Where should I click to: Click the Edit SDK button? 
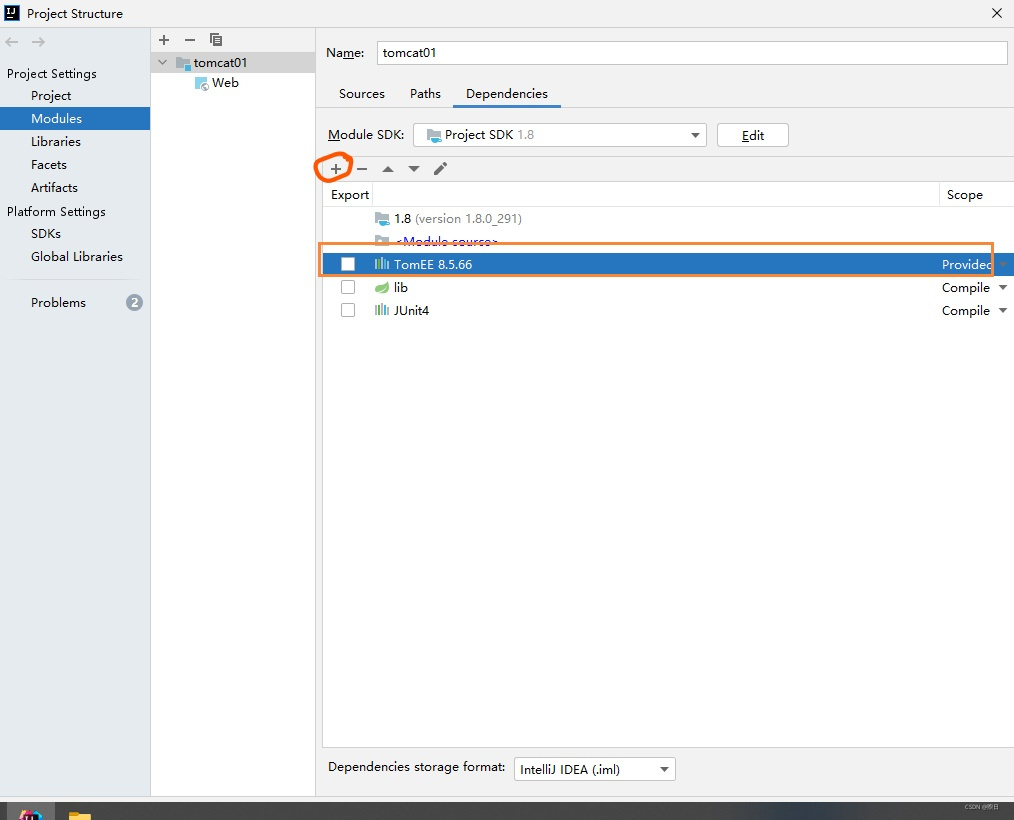pyautogui.click(x=752, y=135)
